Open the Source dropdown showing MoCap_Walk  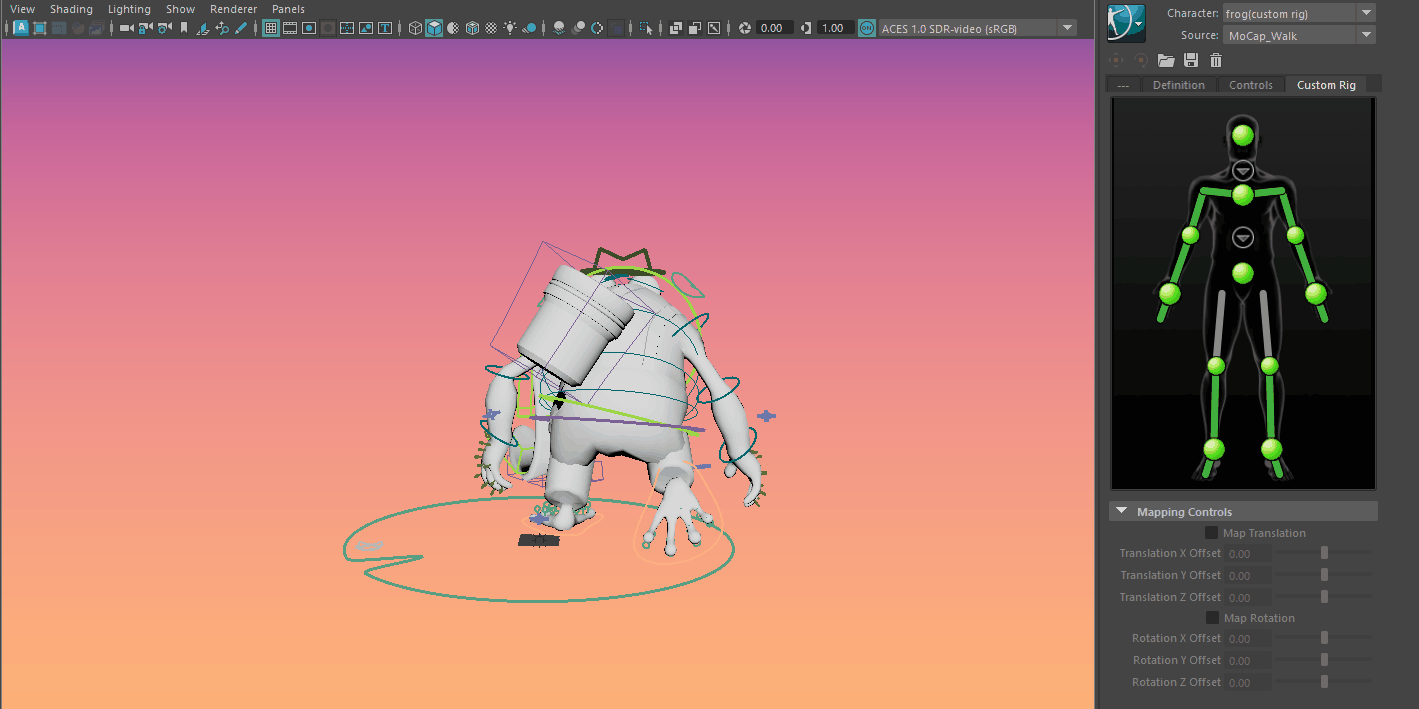(1366, 35)
